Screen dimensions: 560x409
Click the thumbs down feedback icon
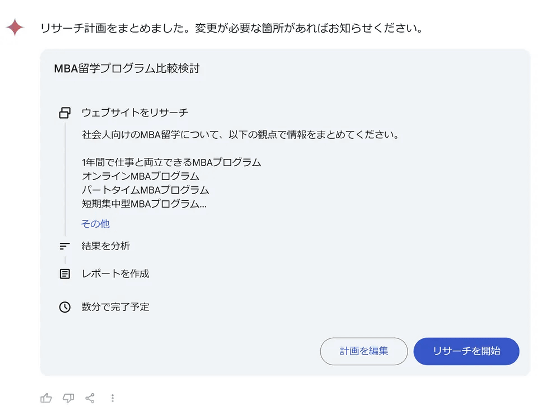68,398
